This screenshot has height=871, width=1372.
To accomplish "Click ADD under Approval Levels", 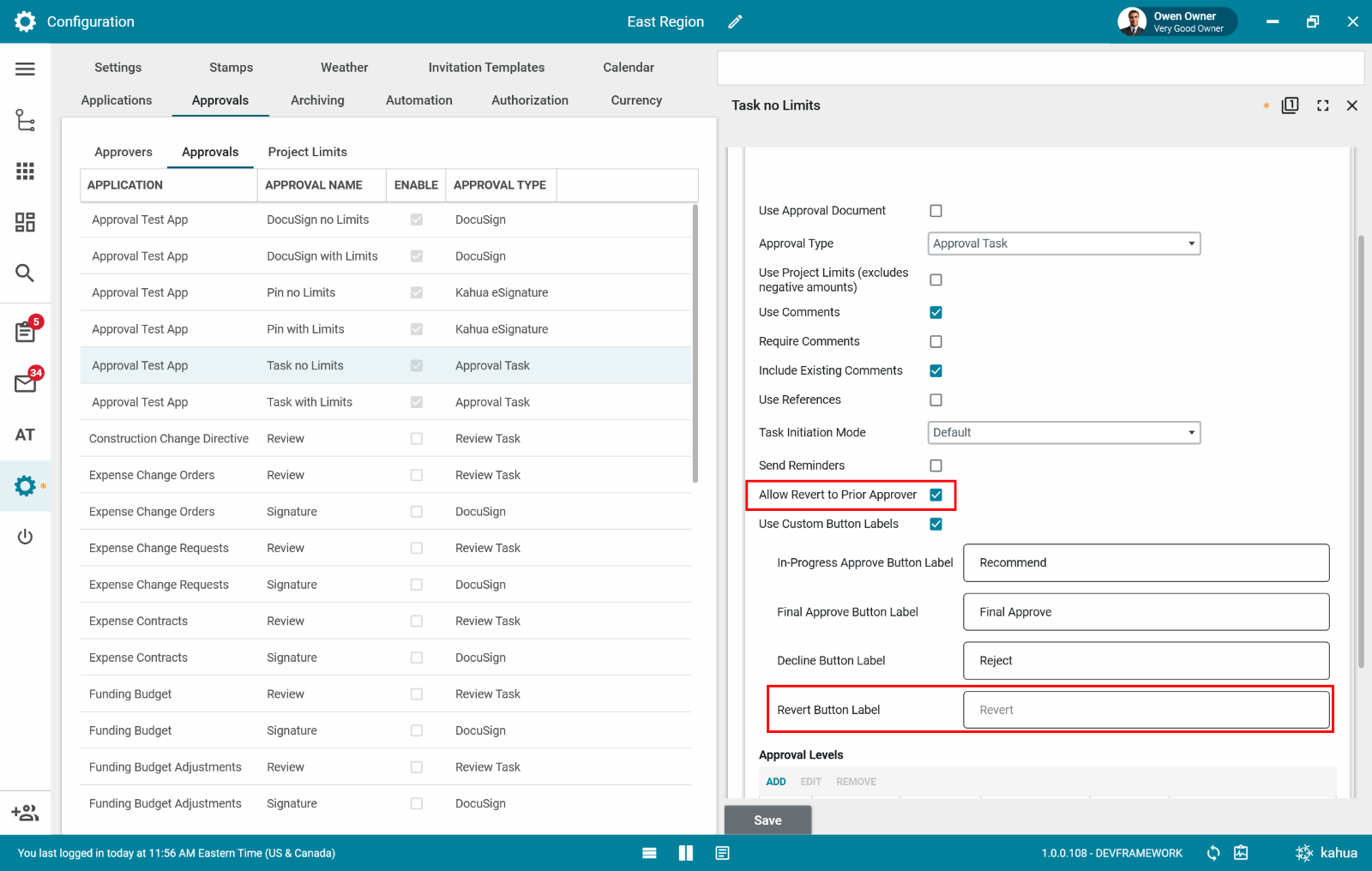I will [x=776, y=782].
